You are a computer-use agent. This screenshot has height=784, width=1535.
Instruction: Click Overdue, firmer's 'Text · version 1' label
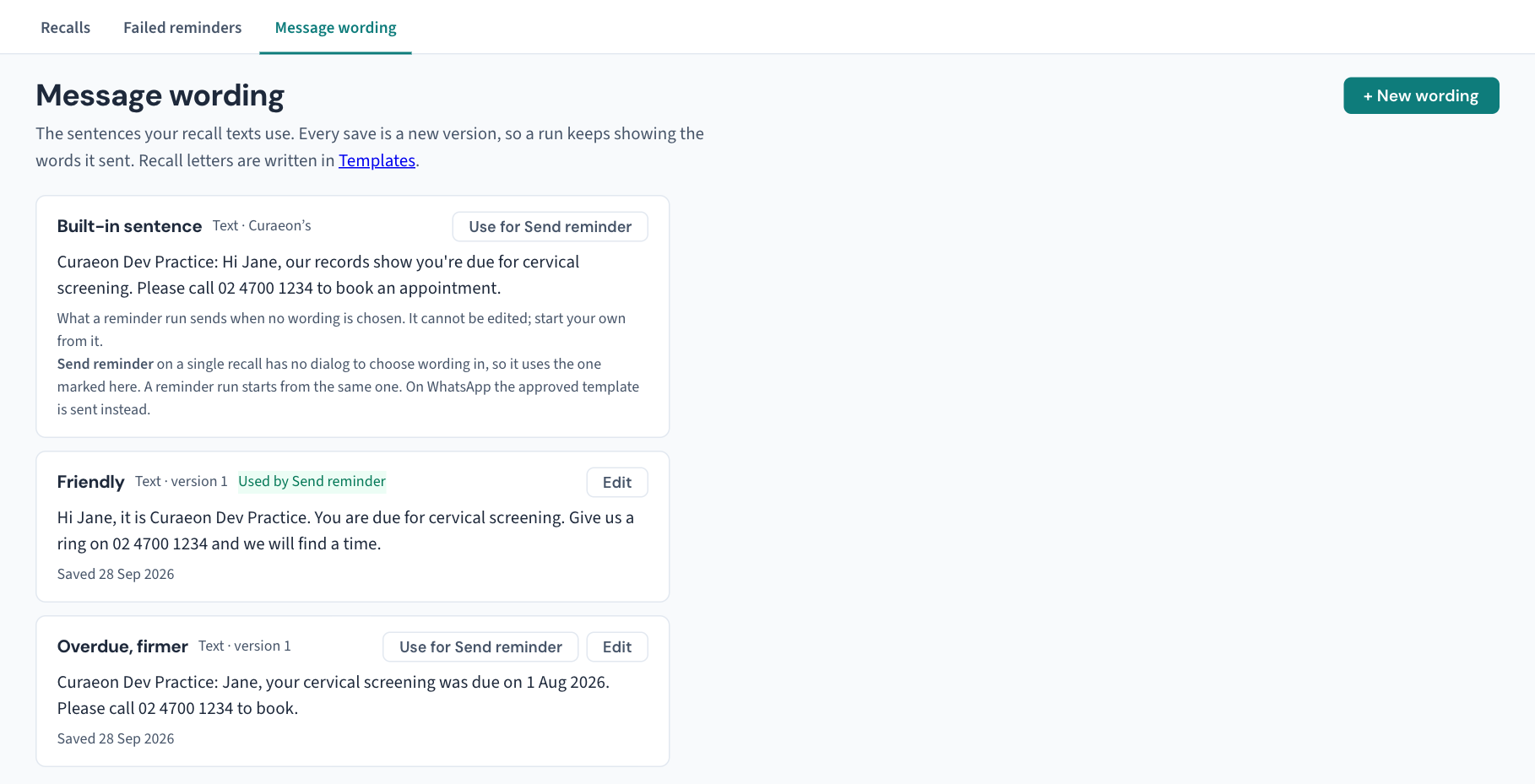[245, 646]
